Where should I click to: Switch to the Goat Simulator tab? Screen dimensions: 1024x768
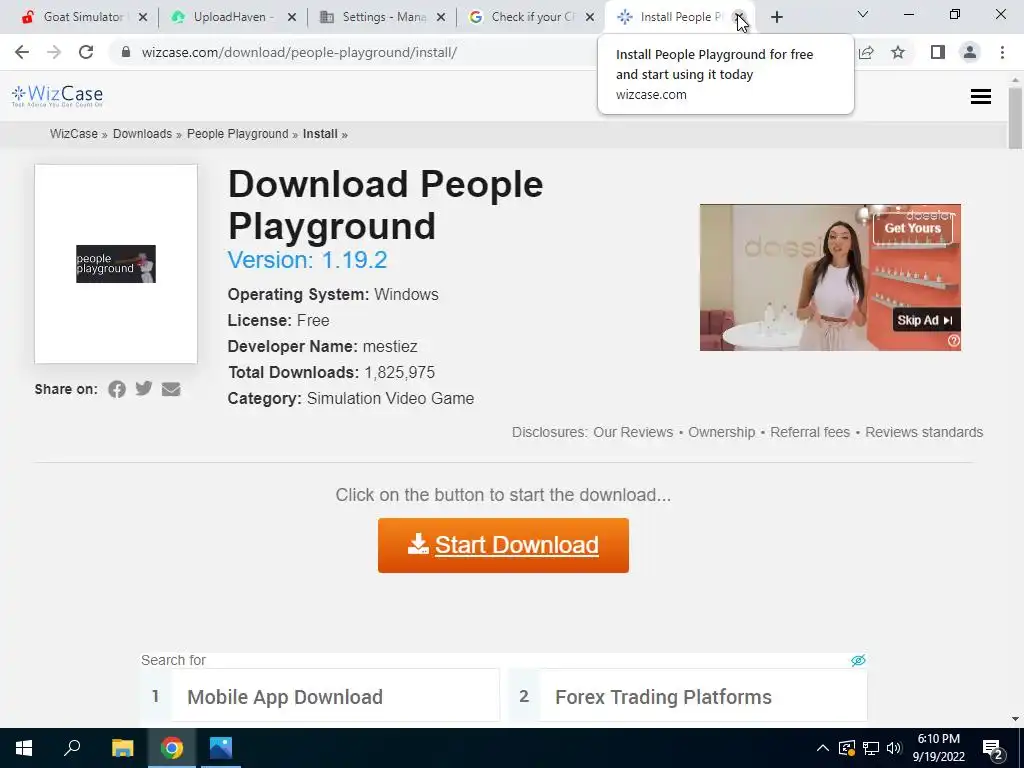[82, 17]
